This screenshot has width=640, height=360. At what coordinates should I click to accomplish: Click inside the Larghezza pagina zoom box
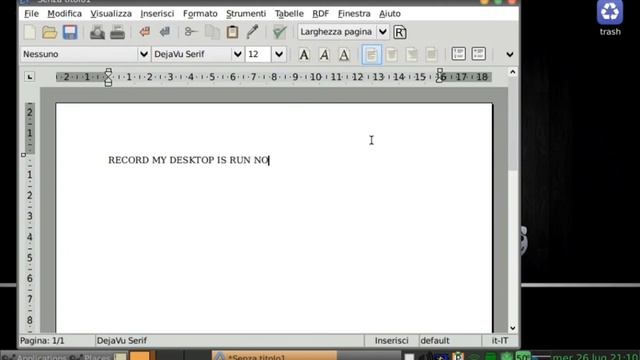coord(337,32)
